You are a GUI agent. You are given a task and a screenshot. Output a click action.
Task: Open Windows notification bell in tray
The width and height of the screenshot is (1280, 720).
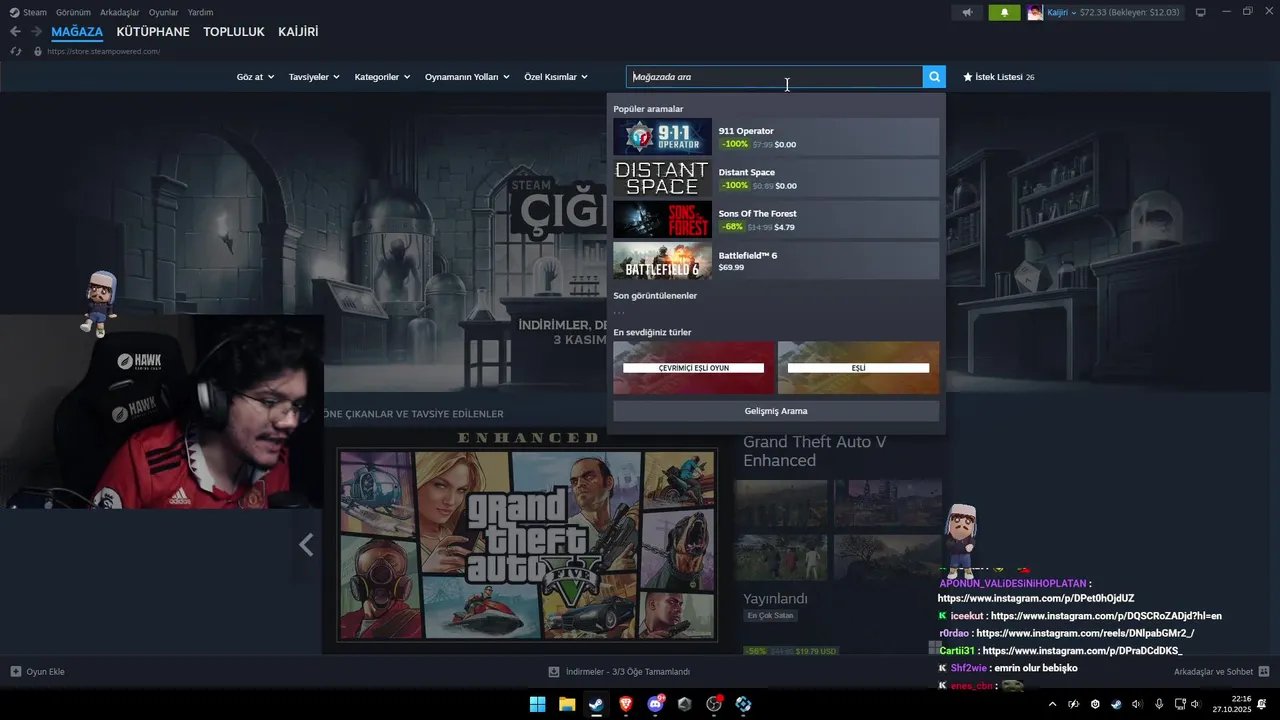pos(1262,704)
